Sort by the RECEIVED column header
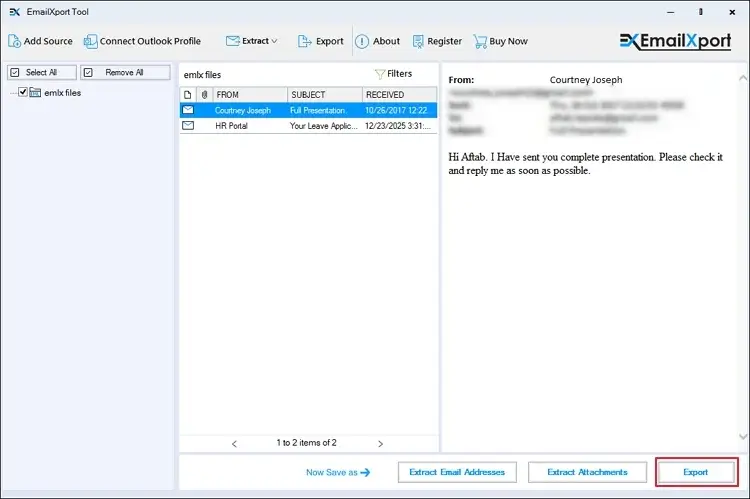The width and height of the screenshot is (750, 499). 399,95
